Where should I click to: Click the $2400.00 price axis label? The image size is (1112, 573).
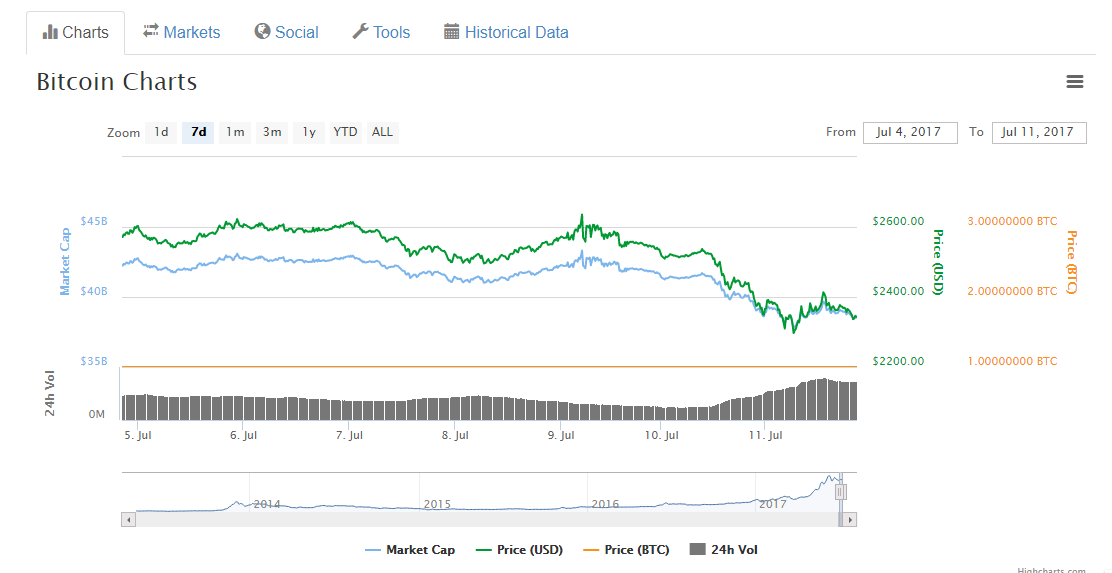[899, 291]
